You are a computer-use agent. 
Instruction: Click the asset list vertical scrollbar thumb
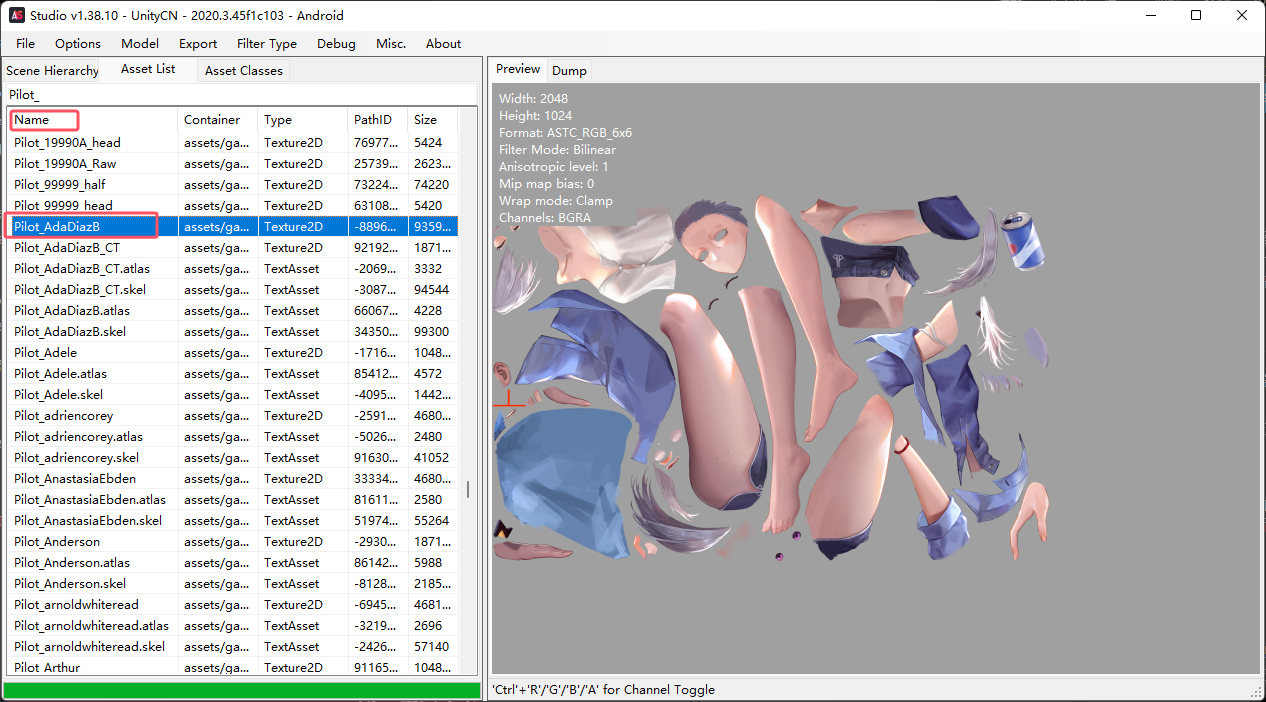click(x=467, y=489)
